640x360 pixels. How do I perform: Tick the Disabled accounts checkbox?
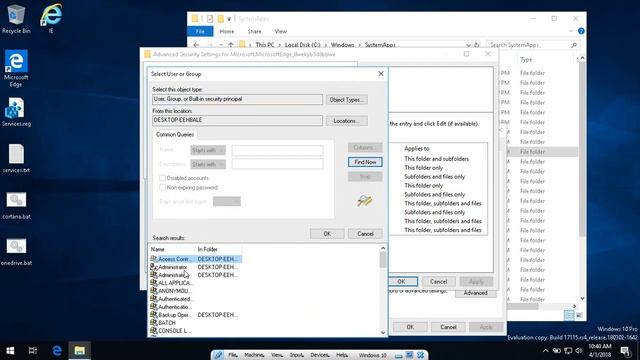click(x=162, y=178)
